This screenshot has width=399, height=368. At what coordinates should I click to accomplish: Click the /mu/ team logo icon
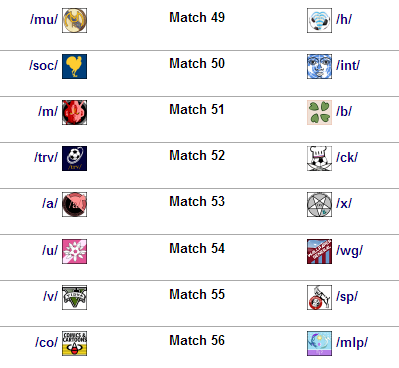pyautogui.click(x=74, y=21)
